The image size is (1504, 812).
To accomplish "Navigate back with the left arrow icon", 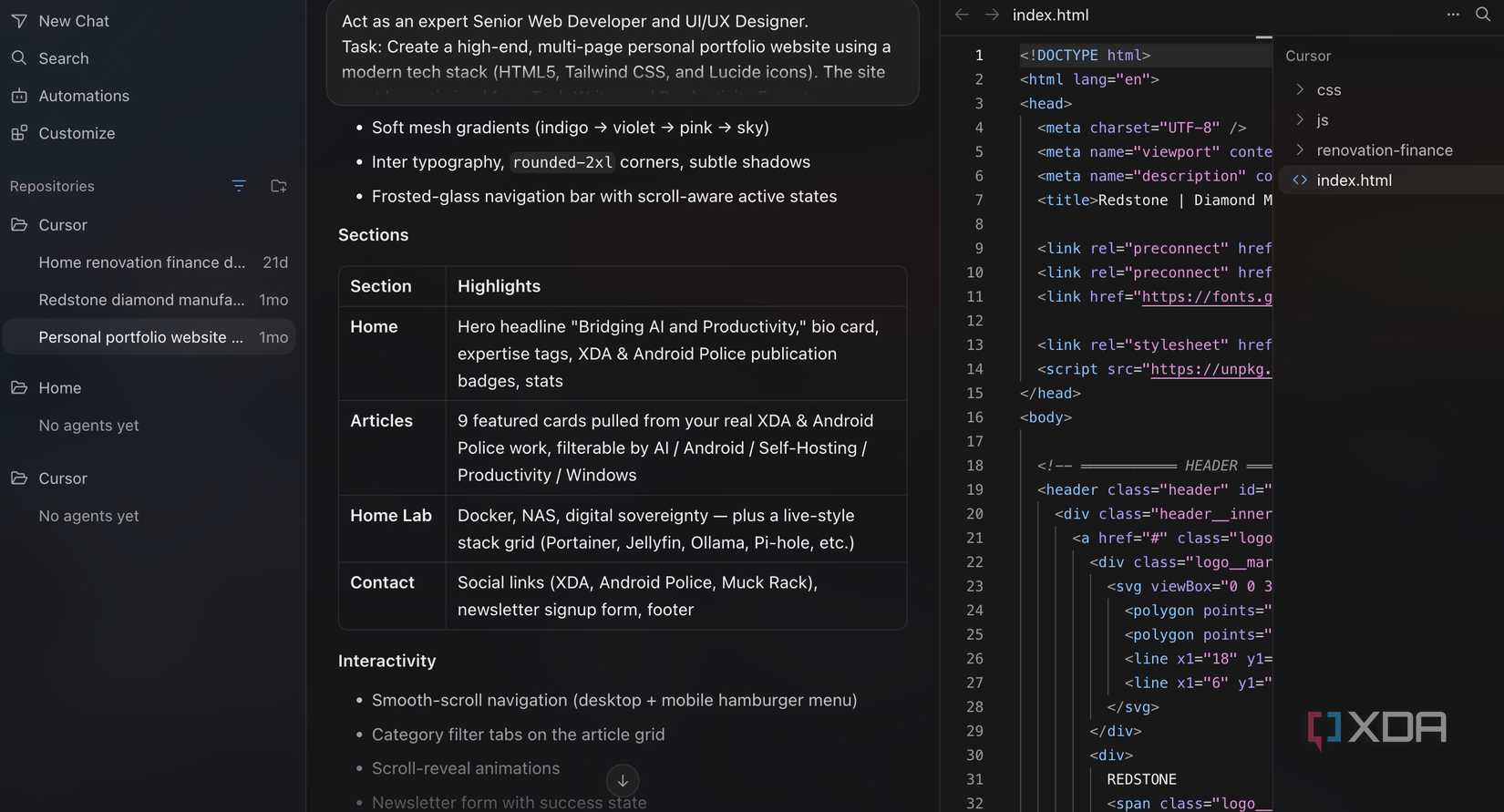I will click(x=962, y=15).
